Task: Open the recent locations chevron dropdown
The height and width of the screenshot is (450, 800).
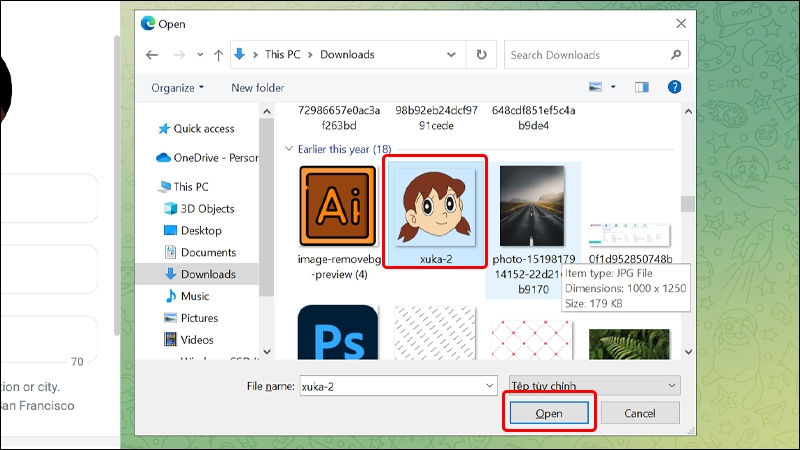Action: [200, 55]
